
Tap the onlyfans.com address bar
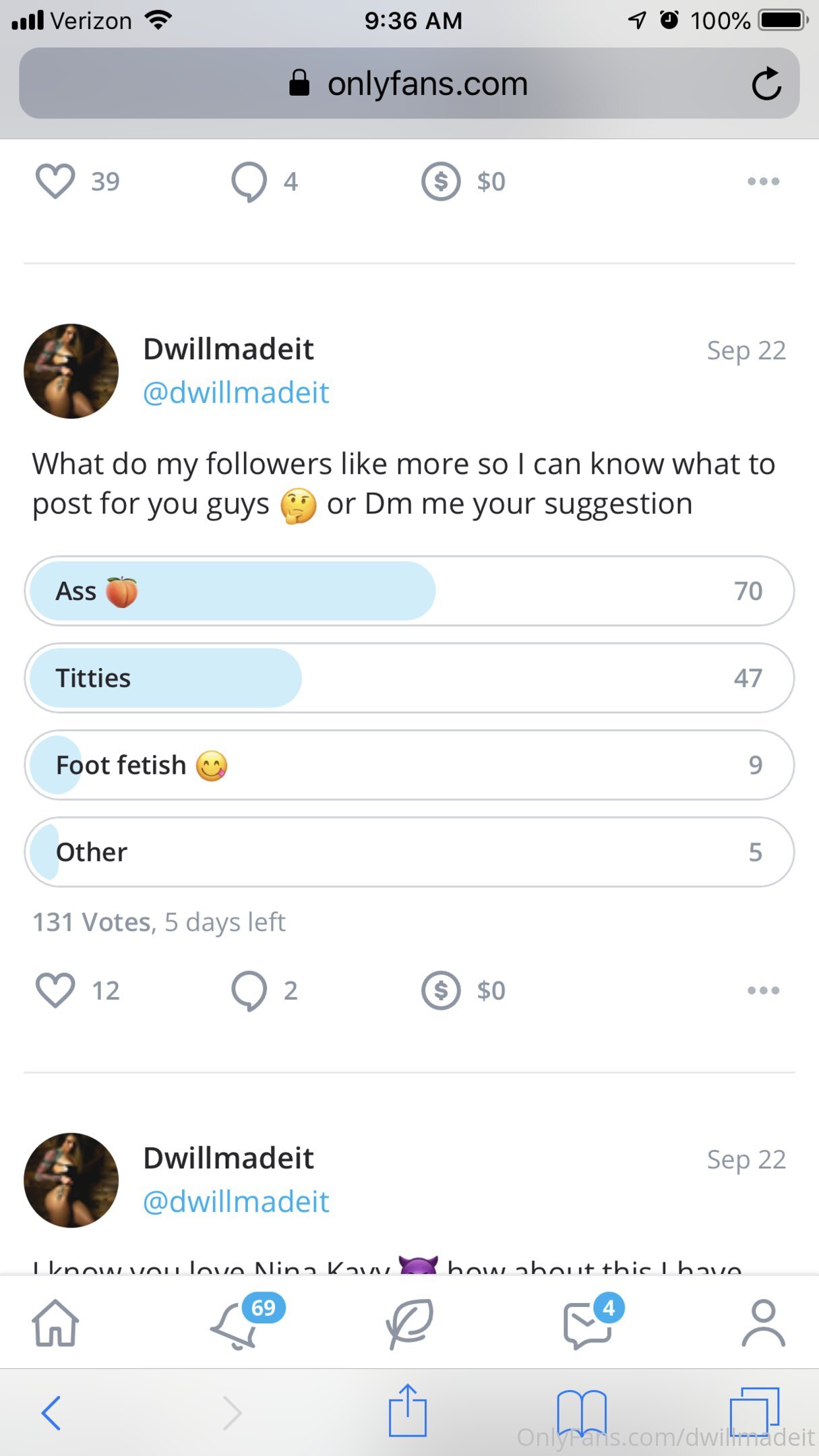tap(408, 84)
